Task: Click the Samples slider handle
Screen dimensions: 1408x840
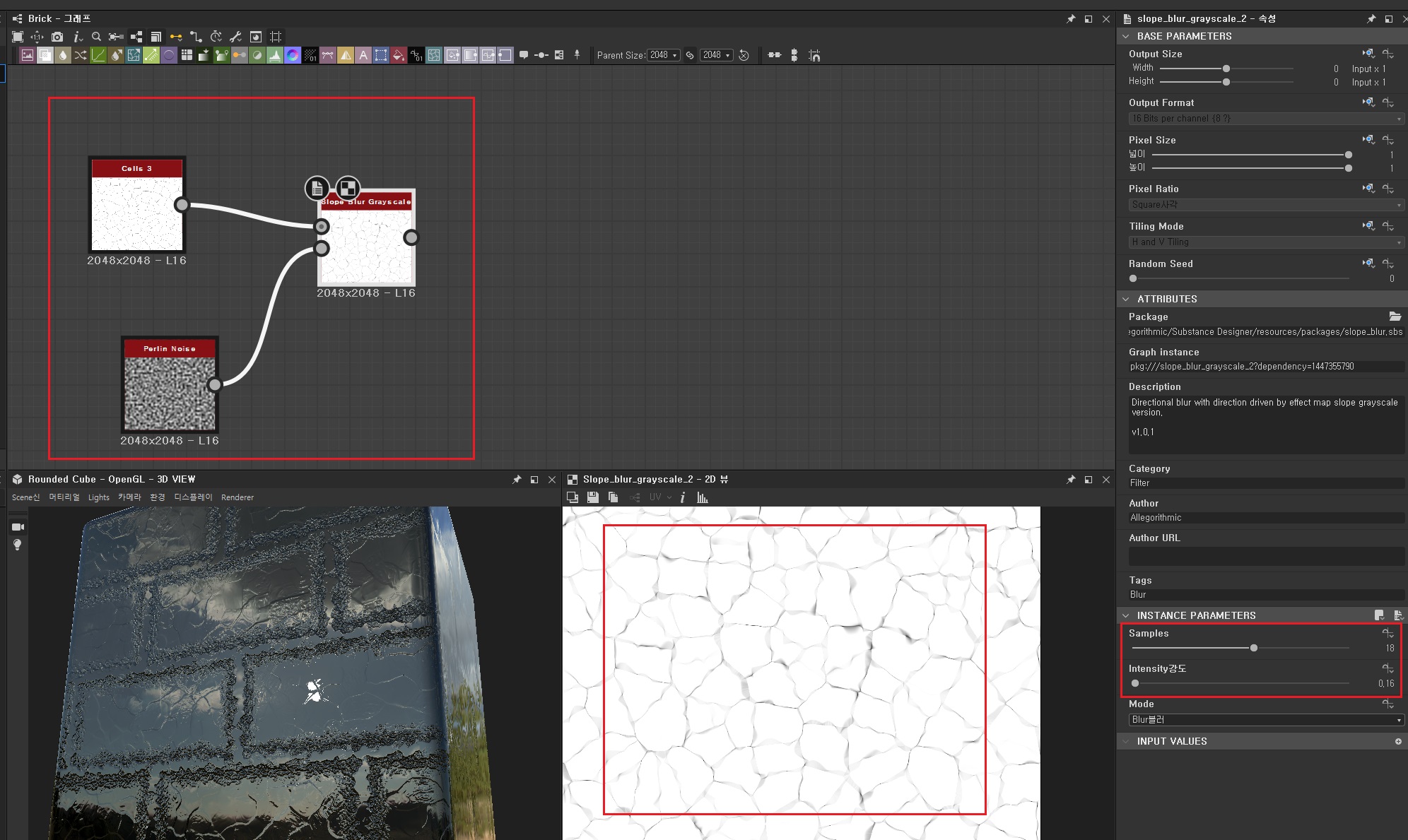Action: pos(1253,648)
